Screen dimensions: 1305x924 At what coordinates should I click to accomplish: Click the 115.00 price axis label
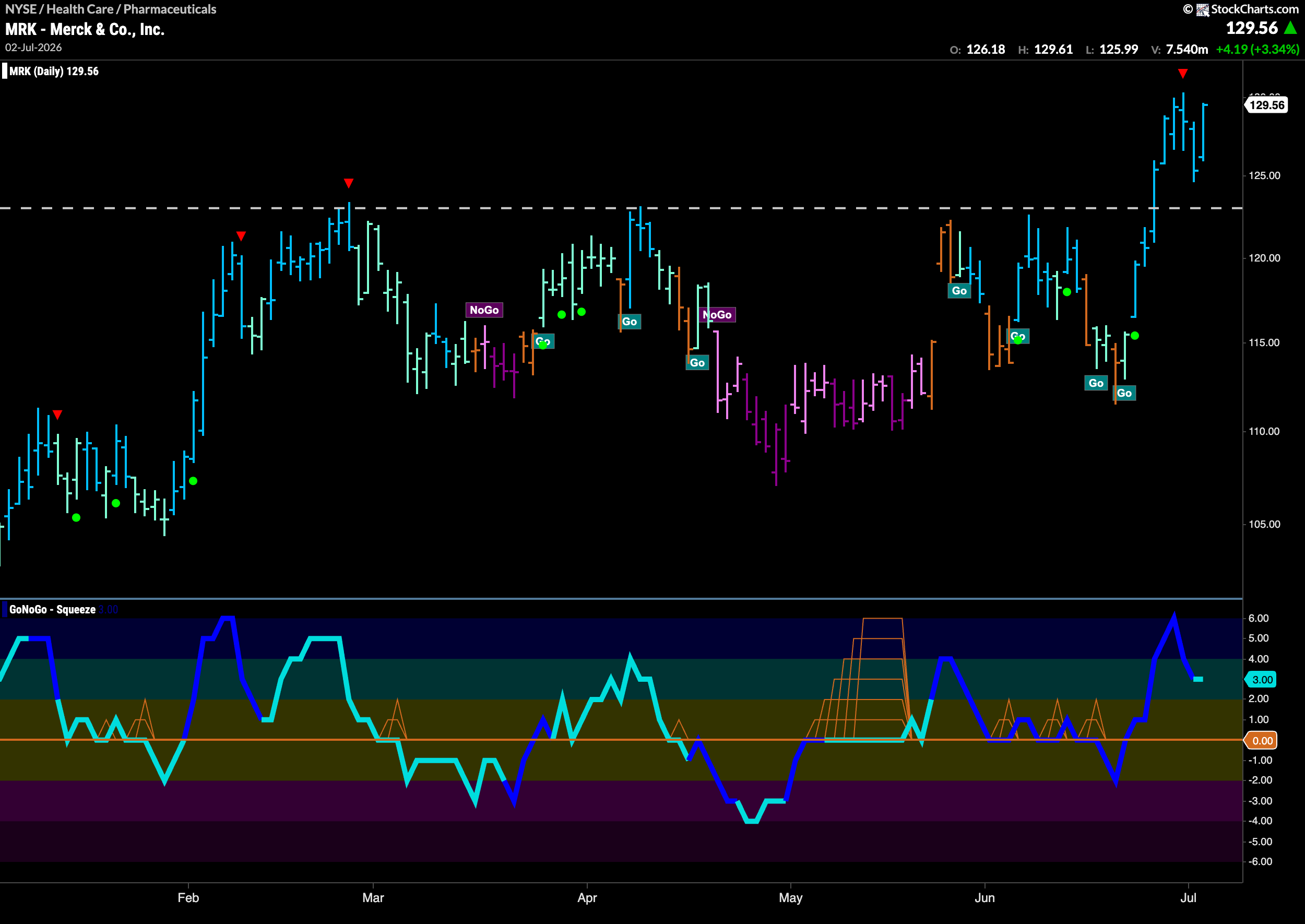coord(1264,342)
